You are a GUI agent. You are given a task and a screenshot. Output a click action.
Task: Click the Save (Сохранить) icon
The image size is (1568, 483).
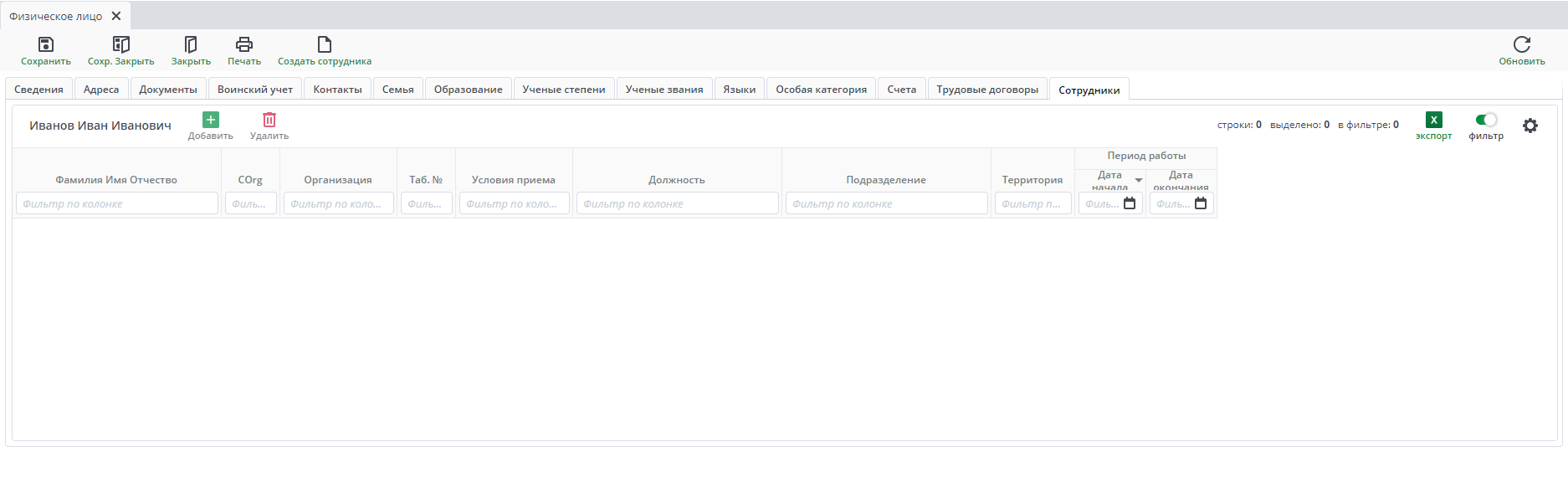[46, 44]
